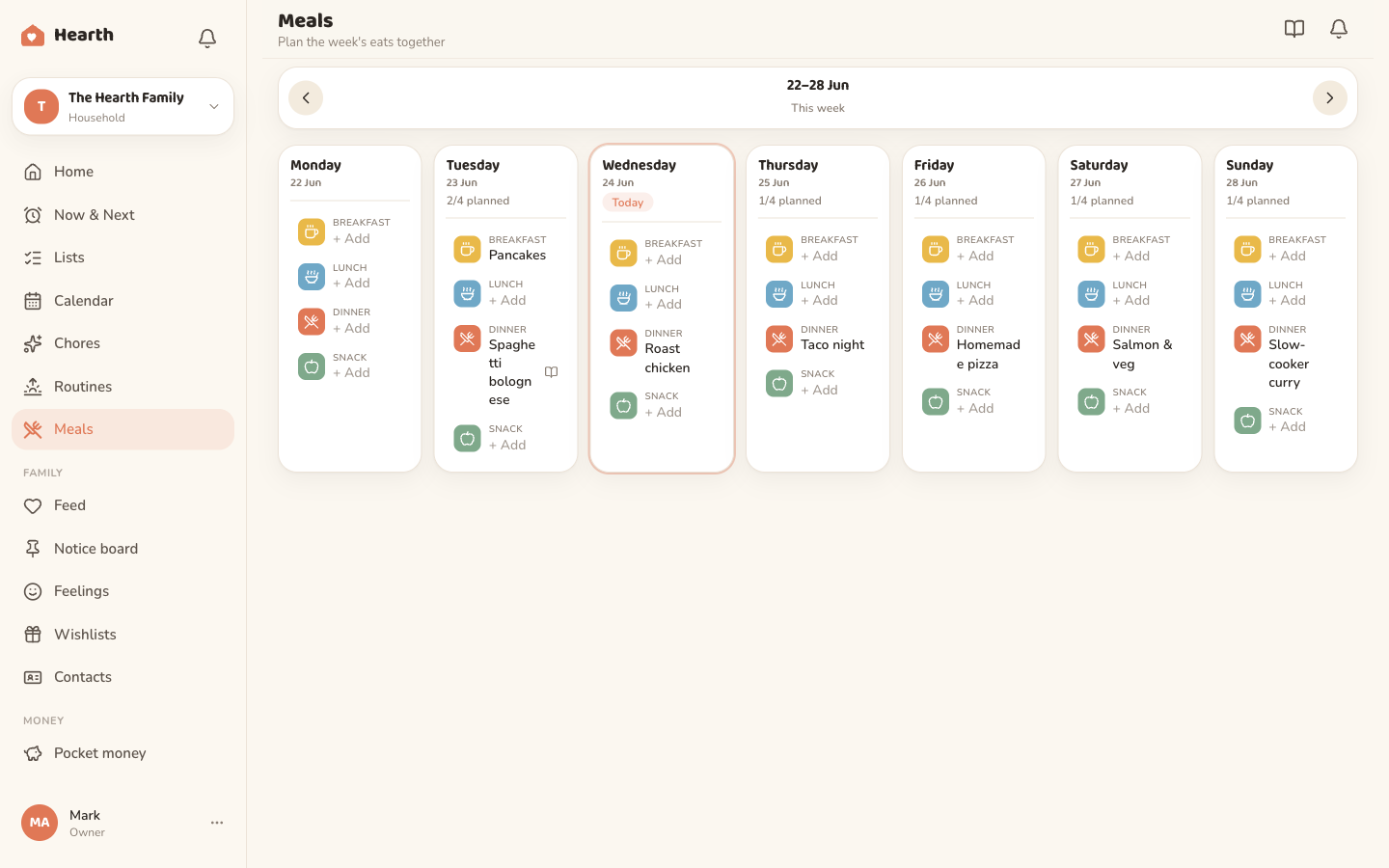Open notifications bell in sidebar header
This screenshot has height=868, width=1389.
[207, 38]
